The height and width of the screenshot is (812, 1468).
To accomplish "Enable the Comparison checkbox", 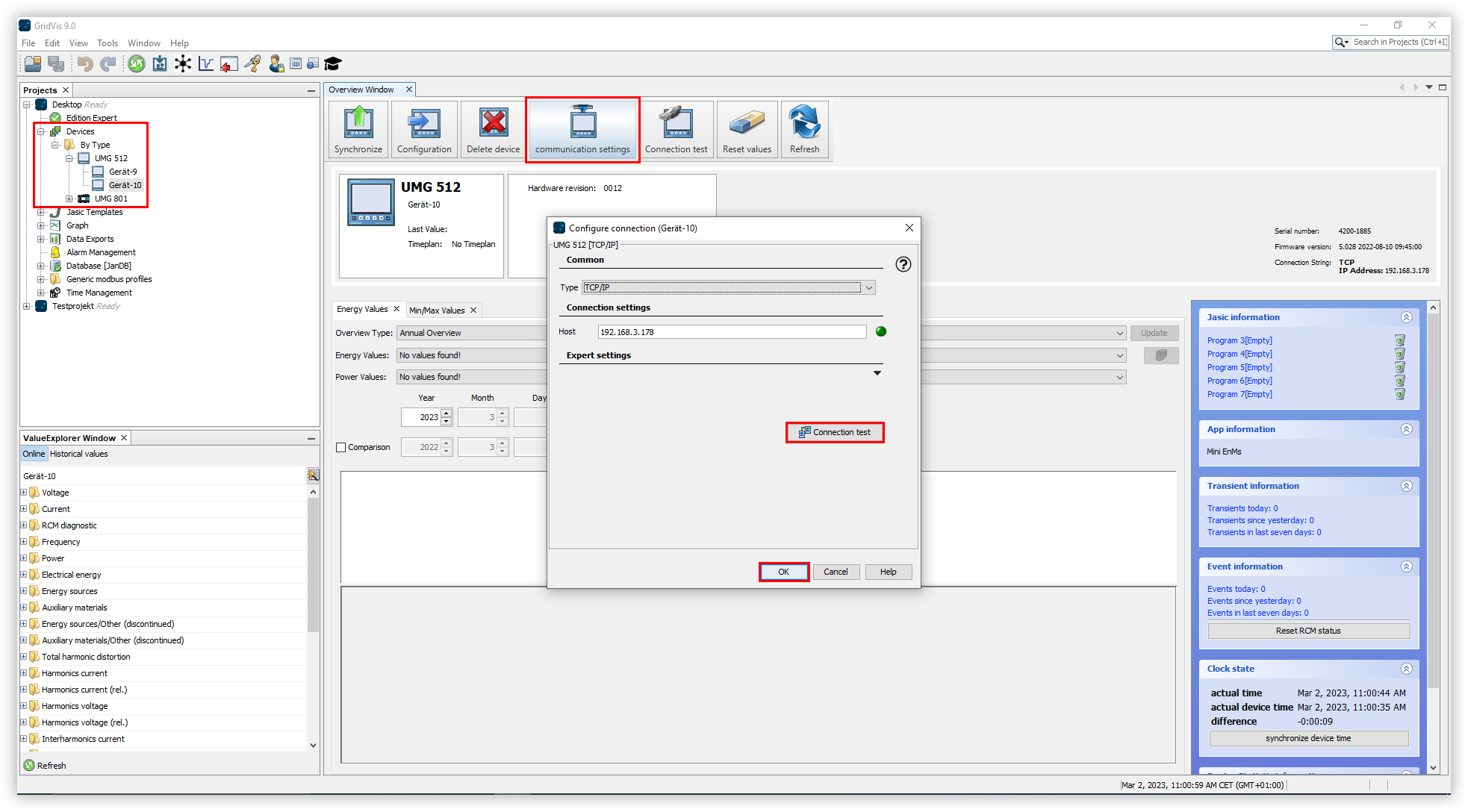I will [341, 447].
